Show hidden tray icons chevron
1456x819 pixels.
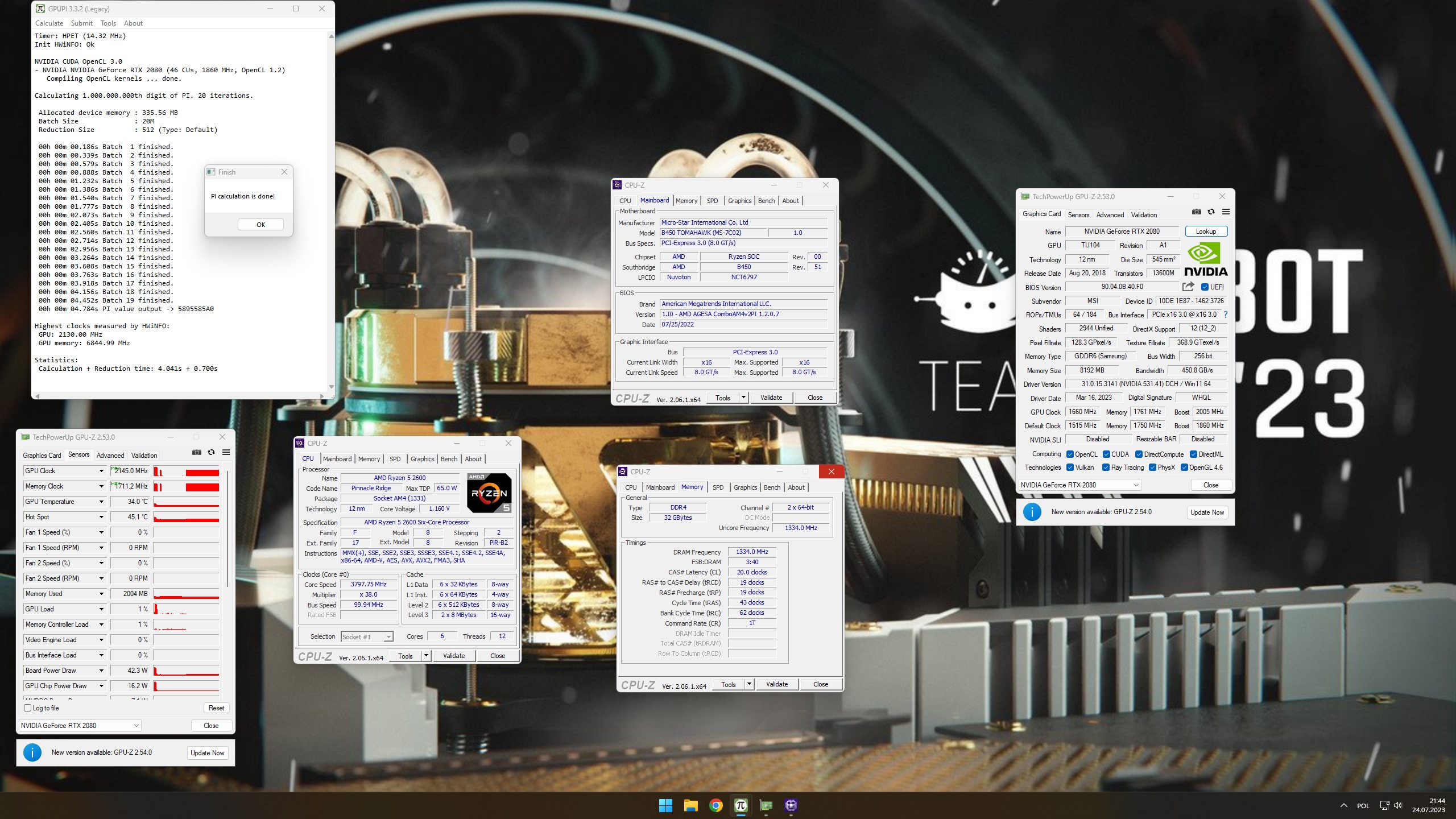[1343, 805]
